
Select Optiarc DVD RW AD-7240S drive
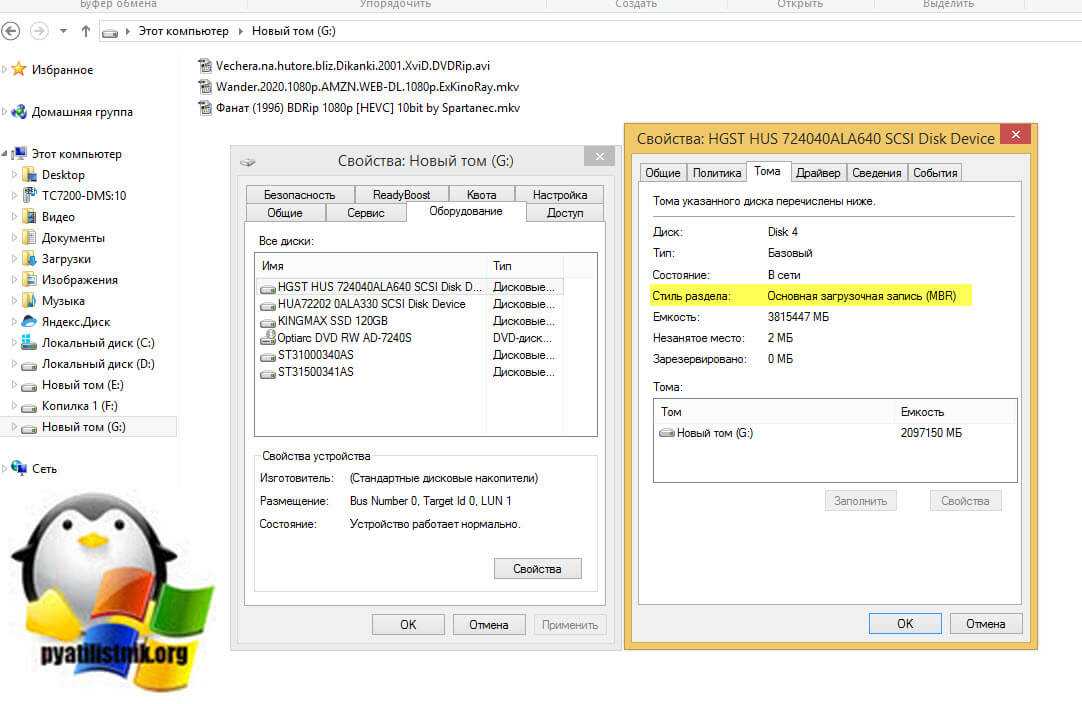pos(344,338)
